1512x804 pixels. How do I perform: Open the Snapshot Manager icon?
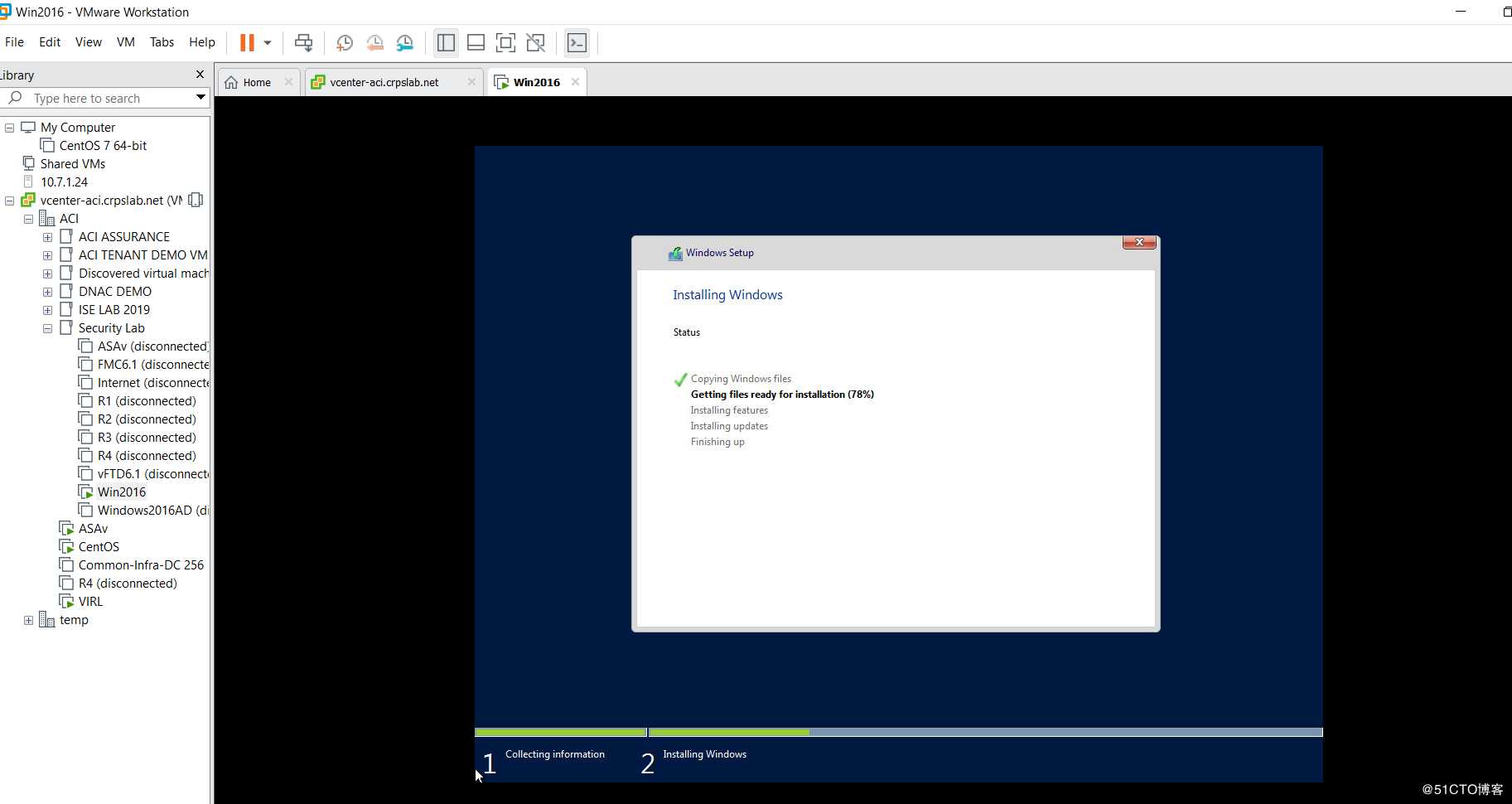click(x=404, y=42)
